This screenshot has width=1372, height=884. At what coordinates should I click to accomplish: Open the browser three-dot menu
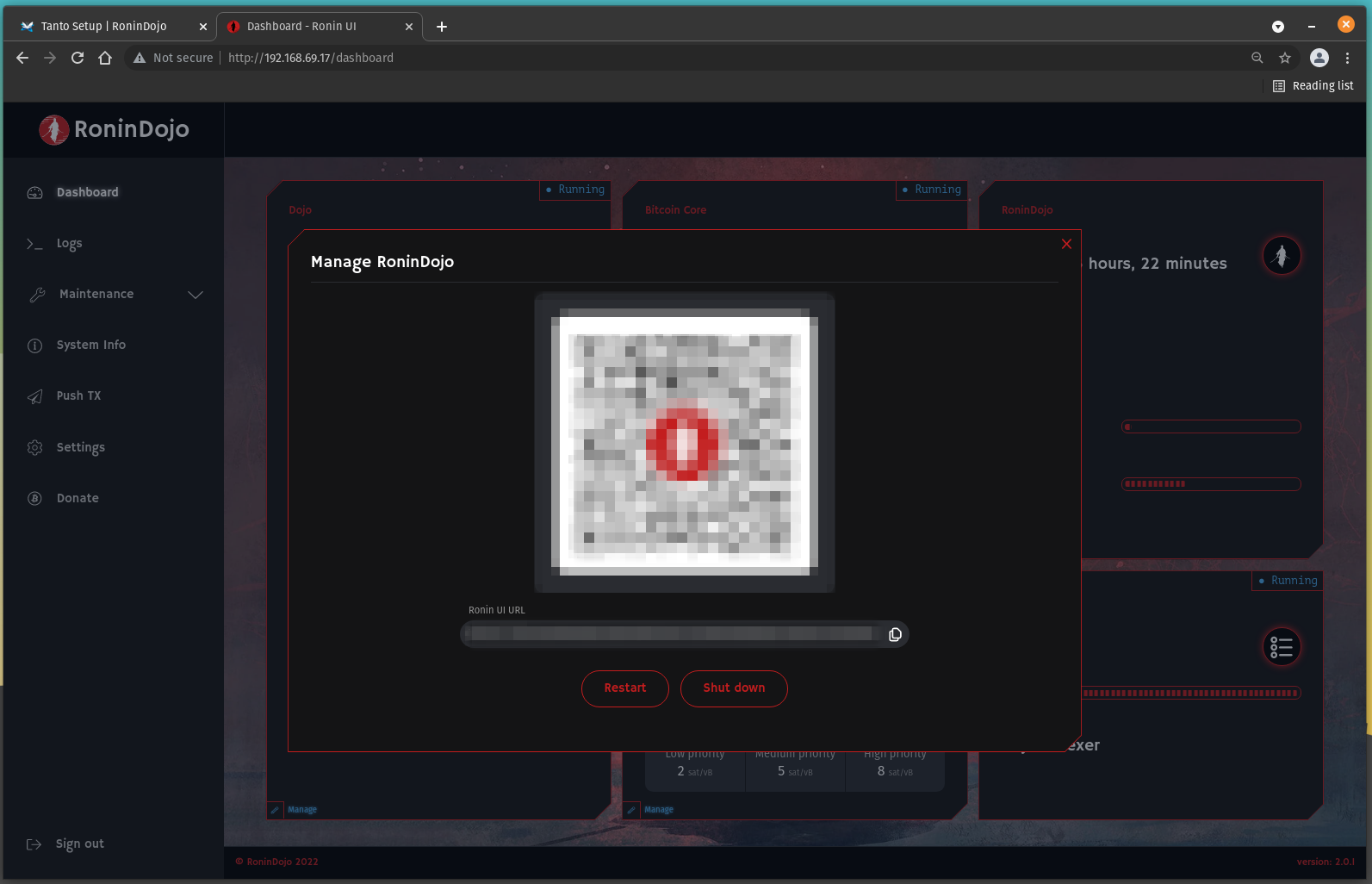point(1348,58)
